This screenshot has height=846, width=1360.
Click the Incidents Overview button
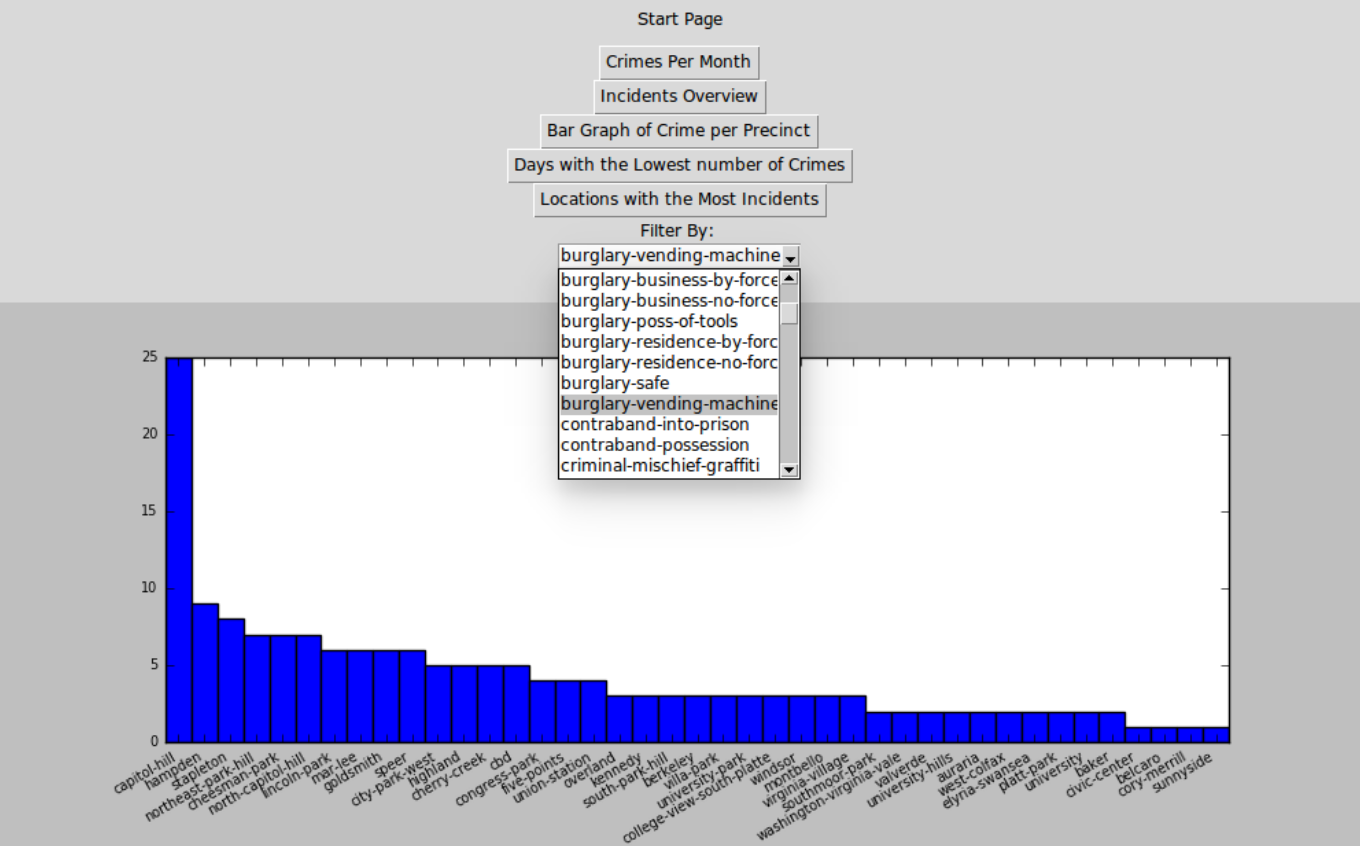pyautogui.click(x=679, y=96)
